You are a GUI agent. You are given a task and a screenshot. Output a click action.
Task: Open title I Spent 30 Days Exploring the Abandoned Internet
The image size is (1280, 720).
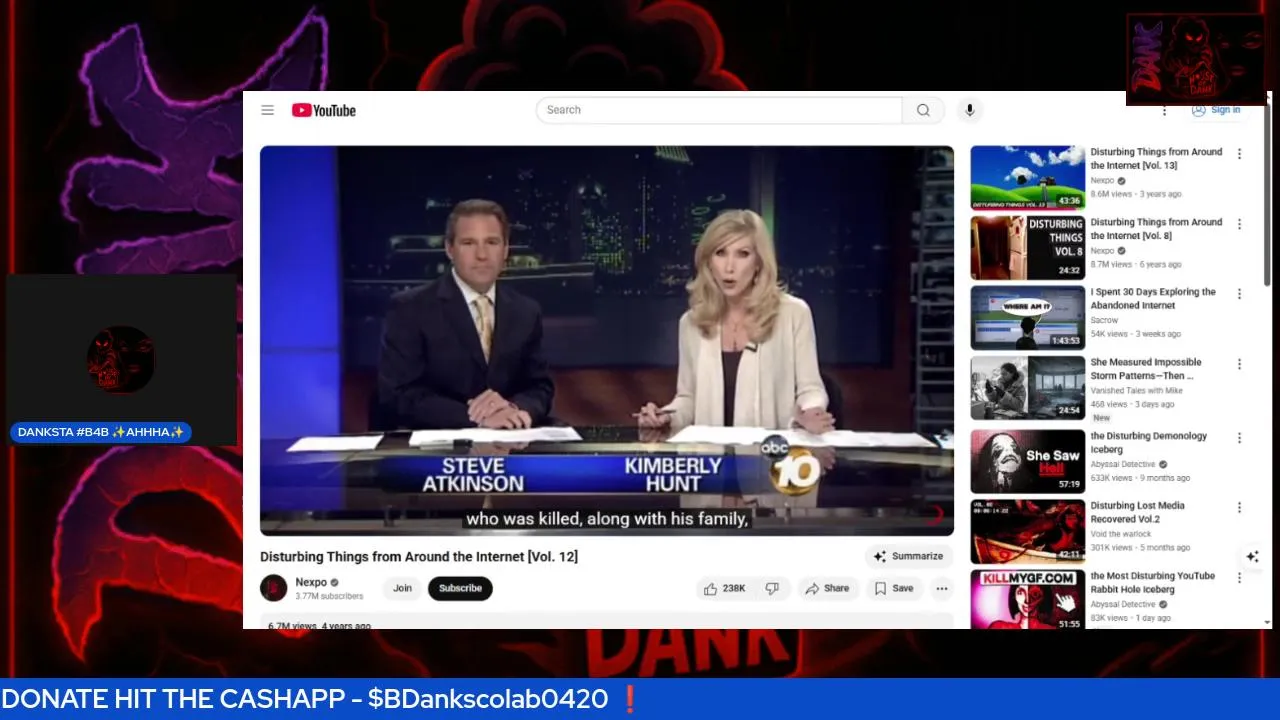coord(1153,298)
